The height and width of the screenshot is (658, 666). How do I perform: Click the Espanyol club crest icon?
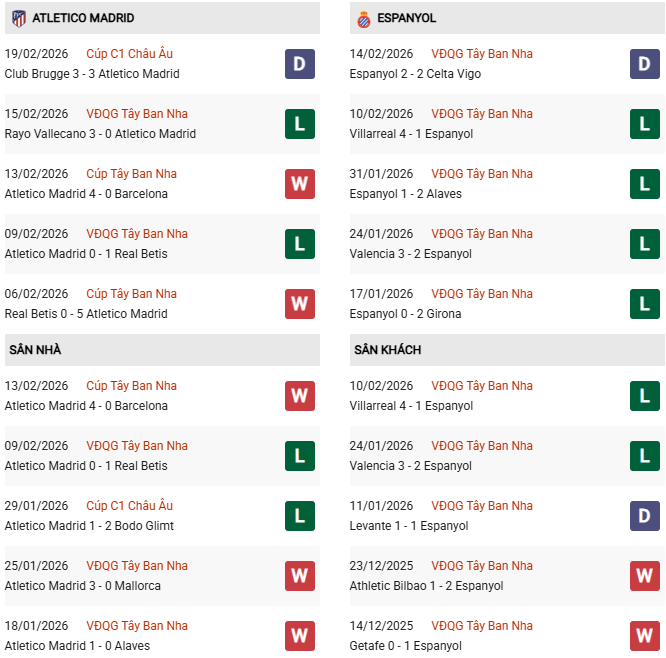(363, 18)
